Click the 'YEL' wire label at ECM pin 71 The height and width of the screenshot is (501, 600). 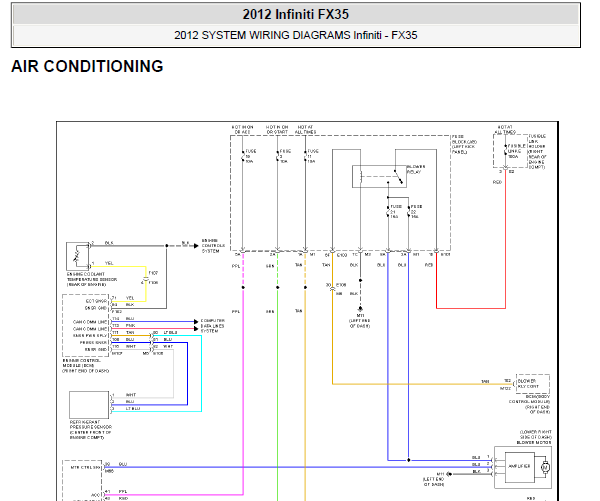tap(130, 298)
